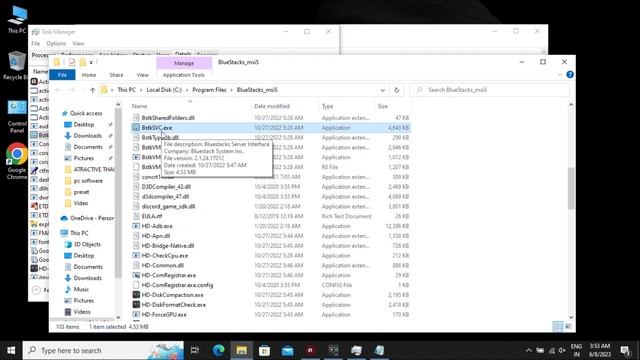Open pc software folder in Quick access

pos(88,180)
